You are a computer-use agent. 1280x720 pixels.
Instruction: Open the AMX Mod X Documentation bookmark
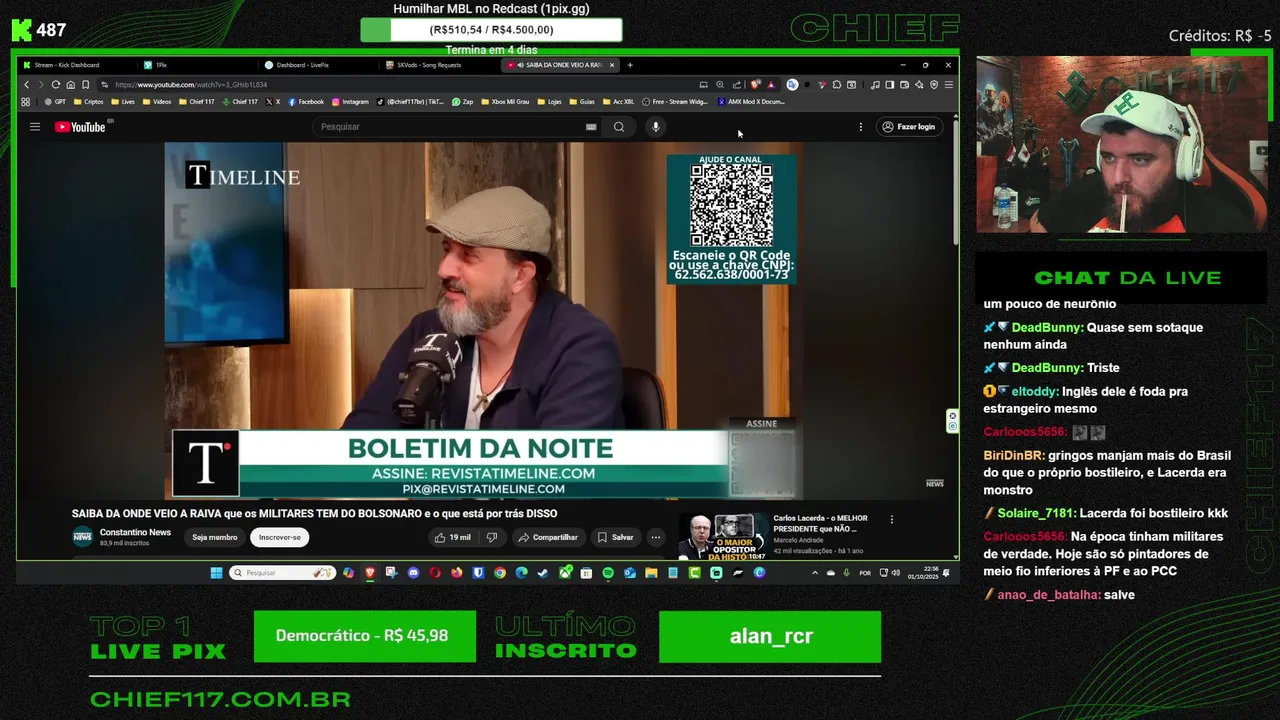pyautogui.click(x=752, y=102)
